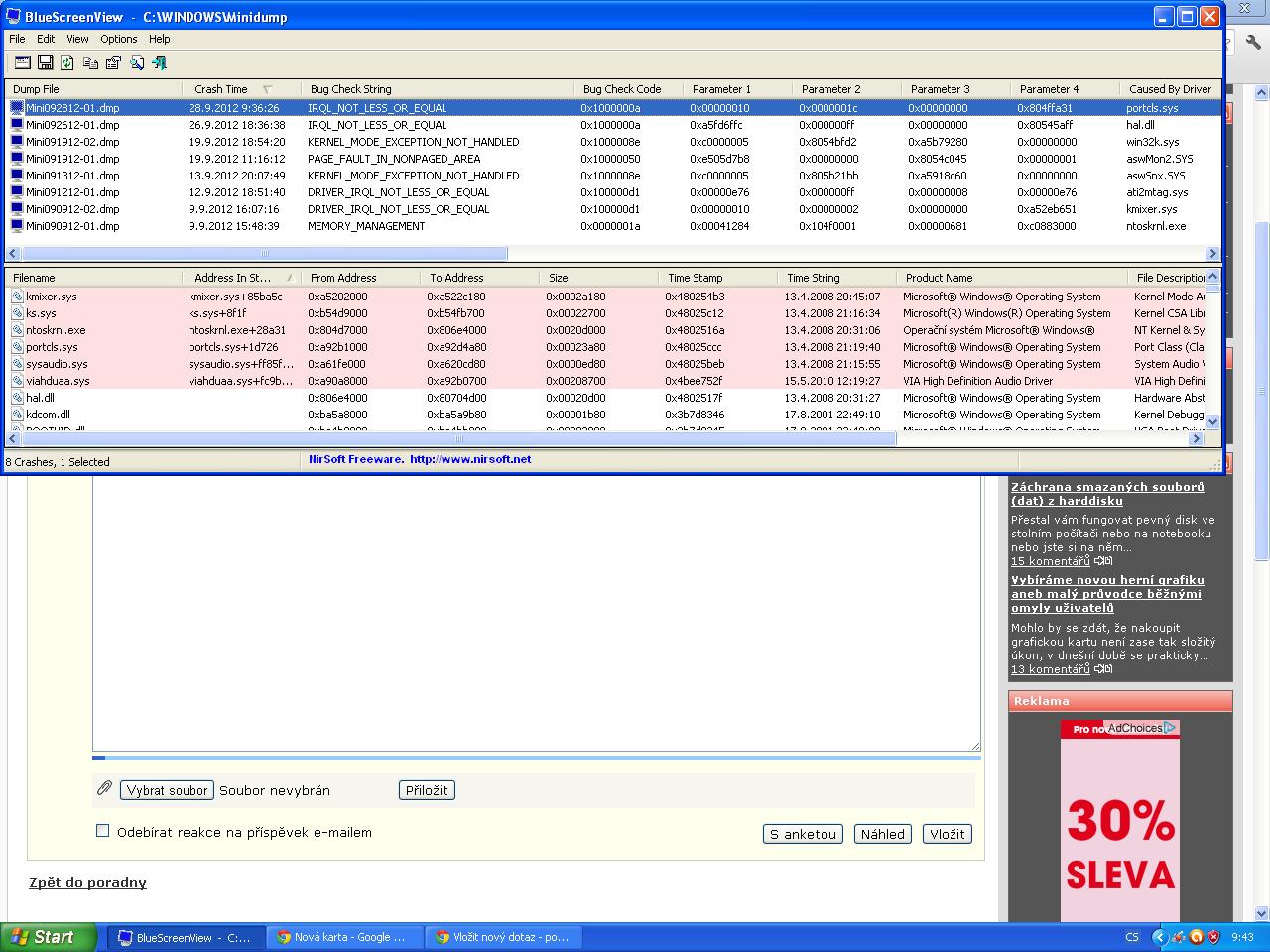
Task: Click the Windows Start button
Action: click(x=49, y=937)
